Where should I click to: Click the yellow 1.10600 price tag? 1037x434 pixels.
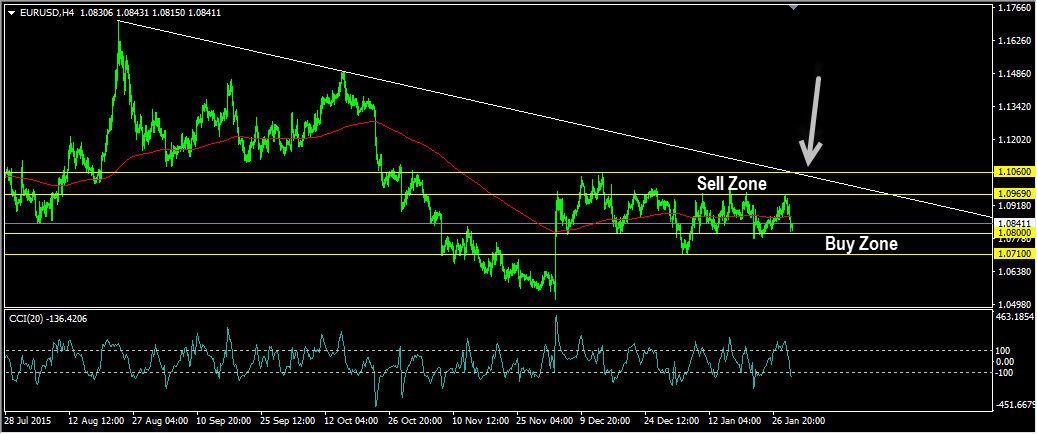coord(1014,171)
